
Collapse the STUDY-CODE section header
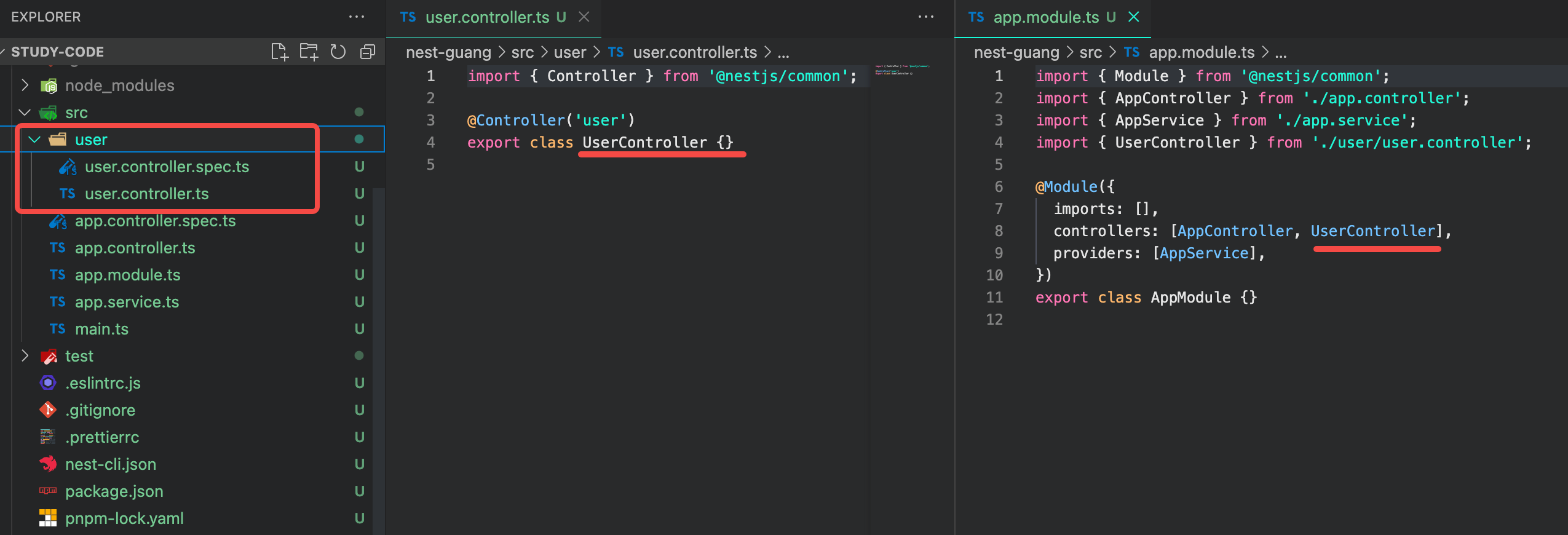click(x=58, y=52)
